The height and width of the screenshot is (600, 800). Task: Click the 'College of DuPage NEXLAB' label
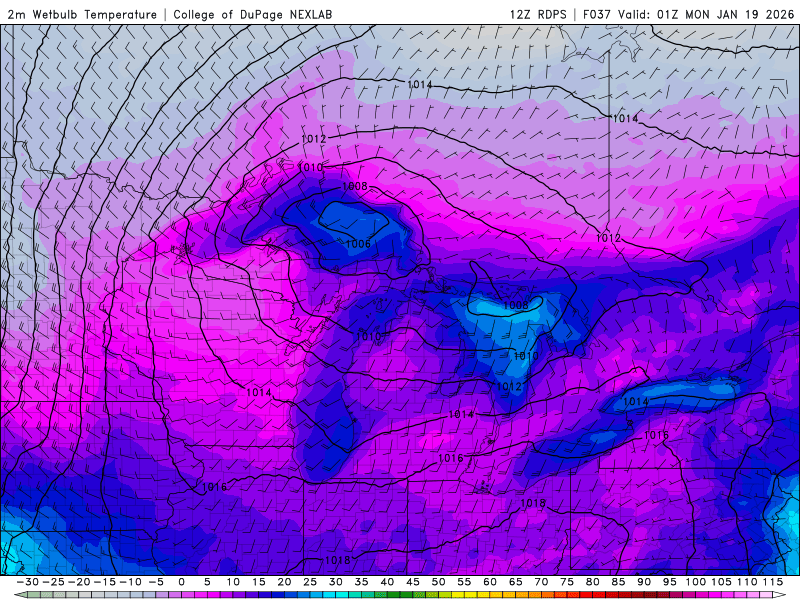click(253, 15)
